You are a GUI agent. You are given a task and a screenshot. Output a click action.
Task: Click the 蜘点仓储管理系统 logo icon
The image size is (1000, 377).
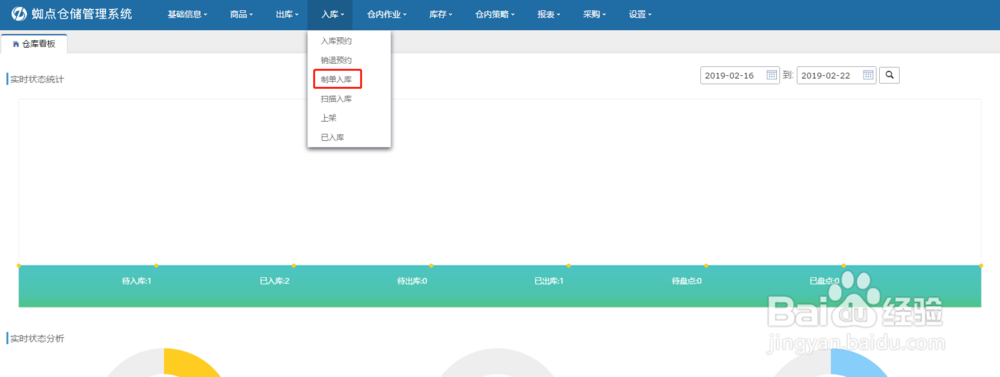19,14
